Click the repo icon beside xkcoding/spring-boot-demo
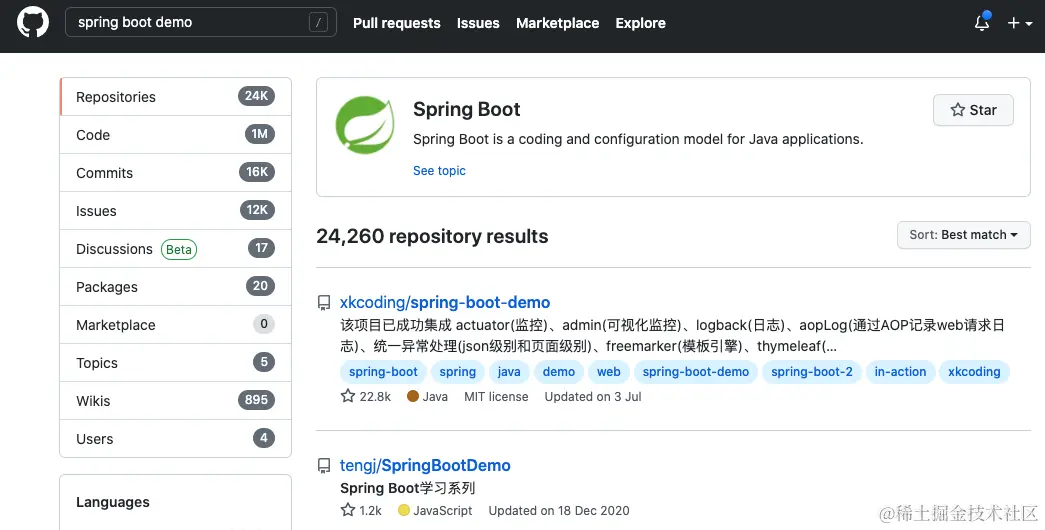 [x=324, y=303]
